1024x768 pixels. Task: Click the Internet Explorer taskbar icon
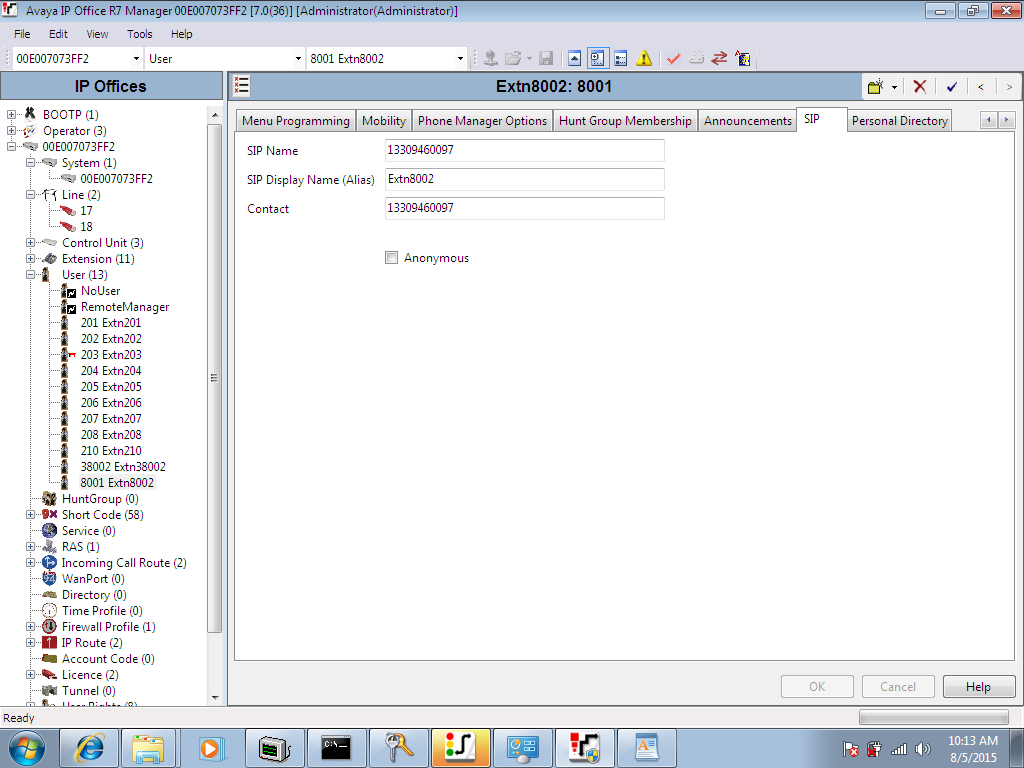(x=89, y=748)
